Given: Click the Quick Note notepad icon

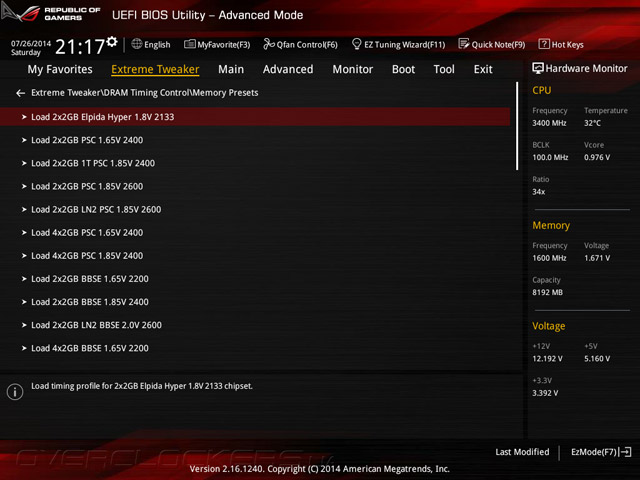Looking at the screenshot, I should point(464,44).
